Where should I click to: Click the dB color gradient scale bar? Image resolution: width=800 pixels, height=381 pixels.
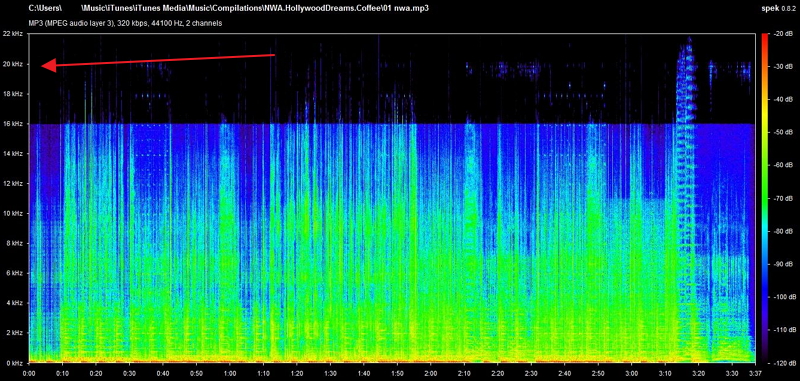click(764, 198)
